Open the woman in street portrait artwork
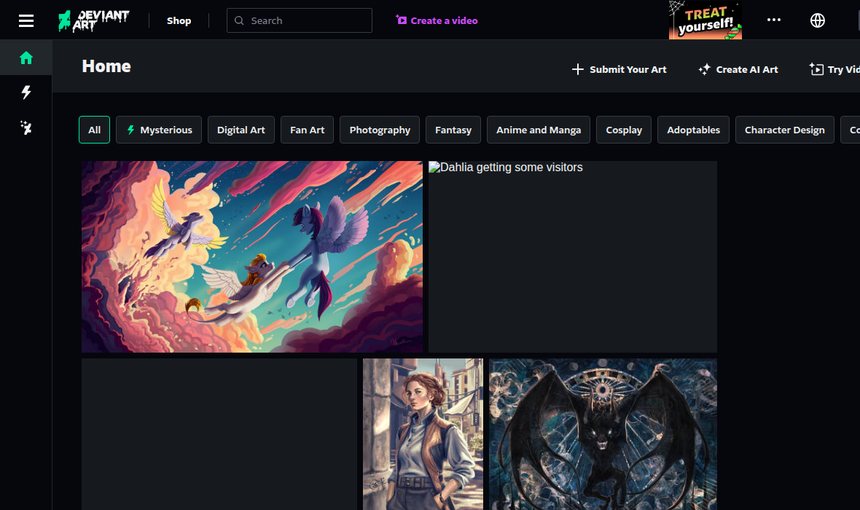This screenshot has height=510, width=860. [423, 434]
